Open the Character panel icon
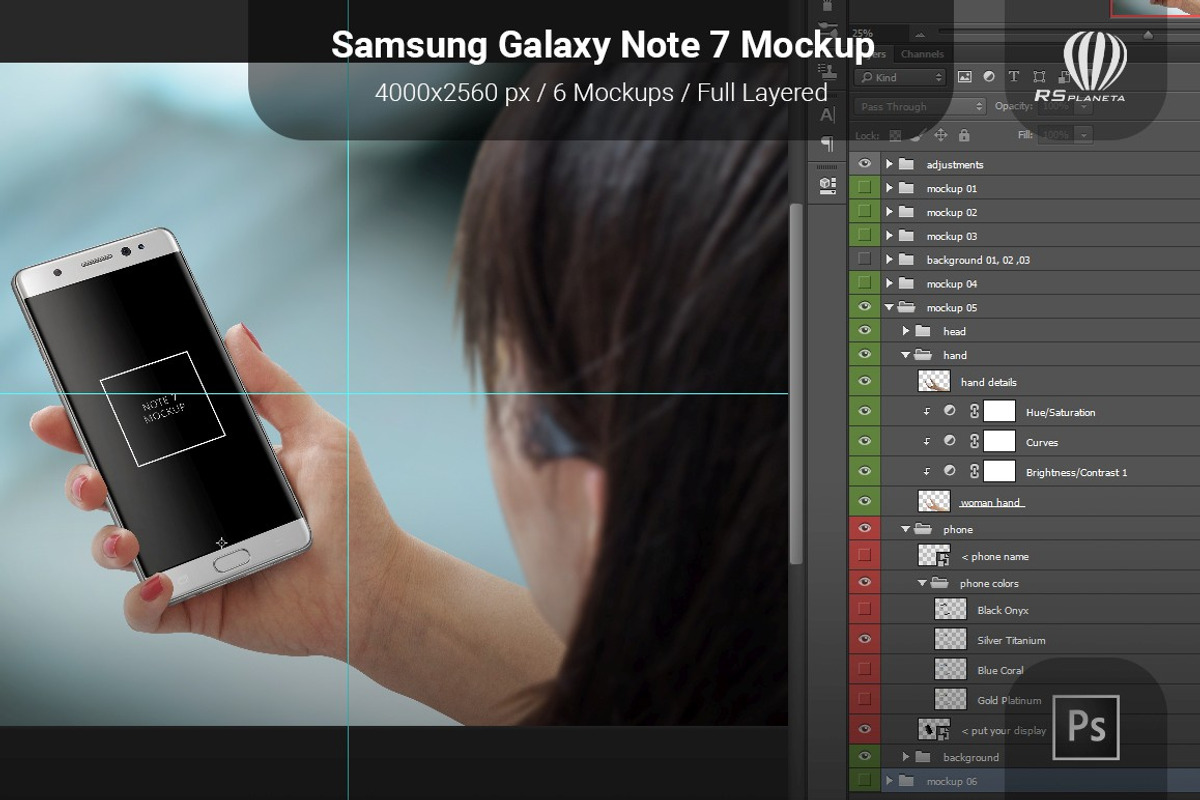Image resolution: width=1200 pixels, height=800 pixels. (x=827, y=115)
